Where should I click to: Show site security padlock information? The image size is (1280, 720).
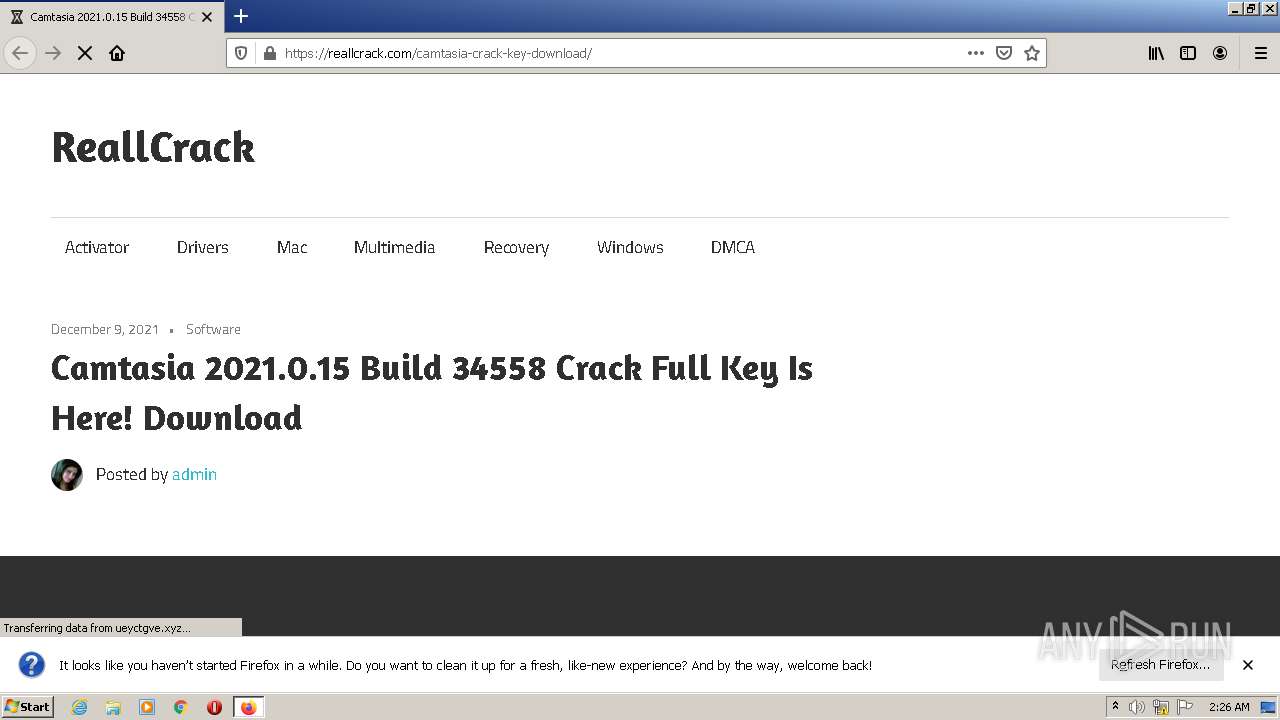(269, 53)
